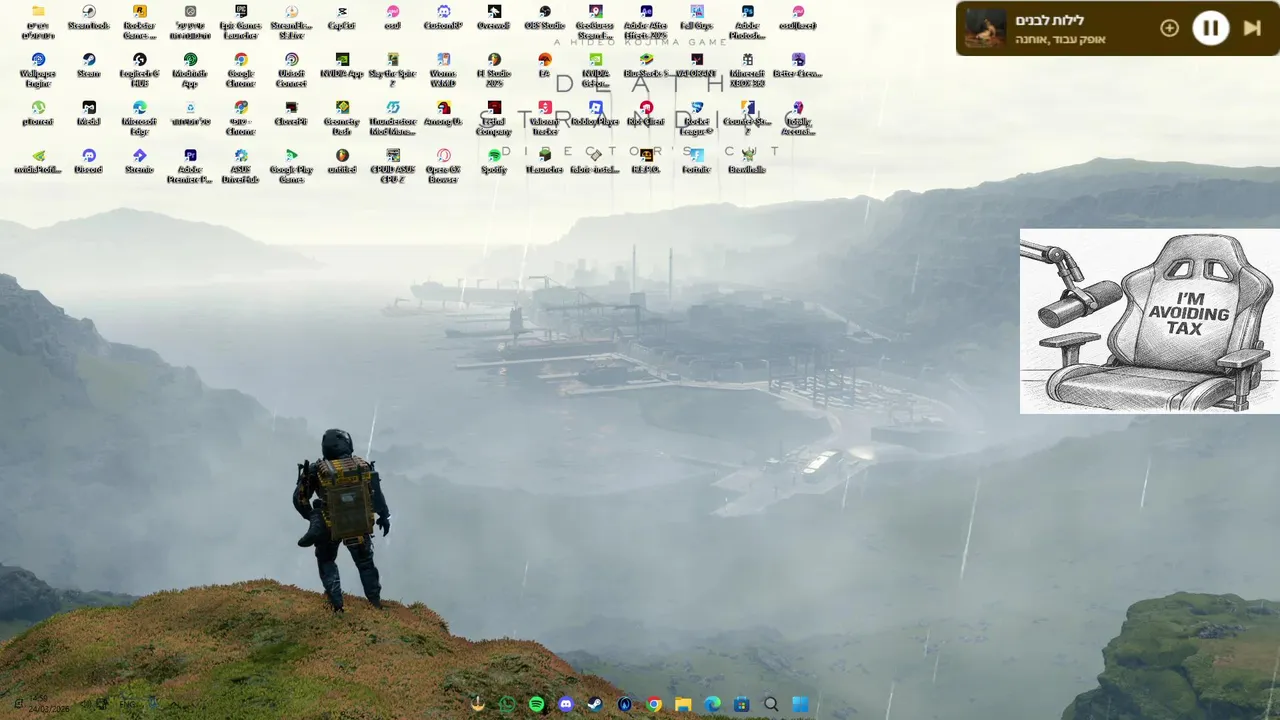
Task: Open Adobe After Effects 2025 desktop icon
Action: 646,22
